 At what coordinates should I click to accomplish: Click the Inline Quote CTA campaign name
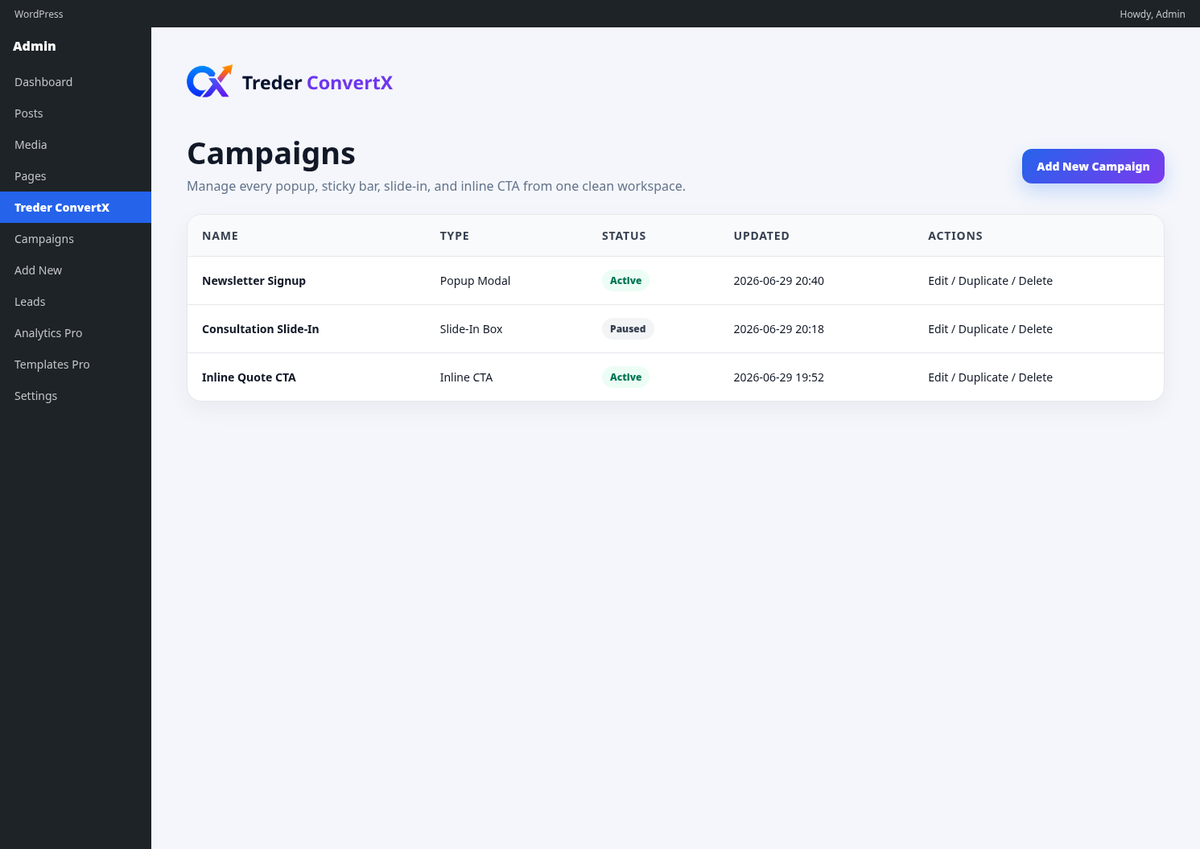[x=249, y=377]
